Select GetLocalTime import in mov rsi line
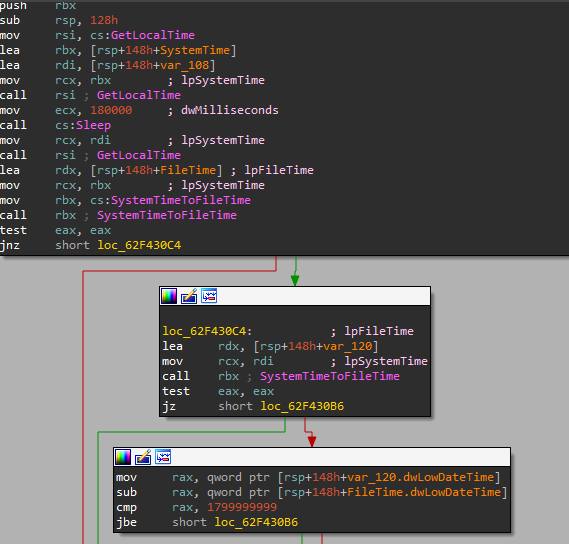 point(153,35)
